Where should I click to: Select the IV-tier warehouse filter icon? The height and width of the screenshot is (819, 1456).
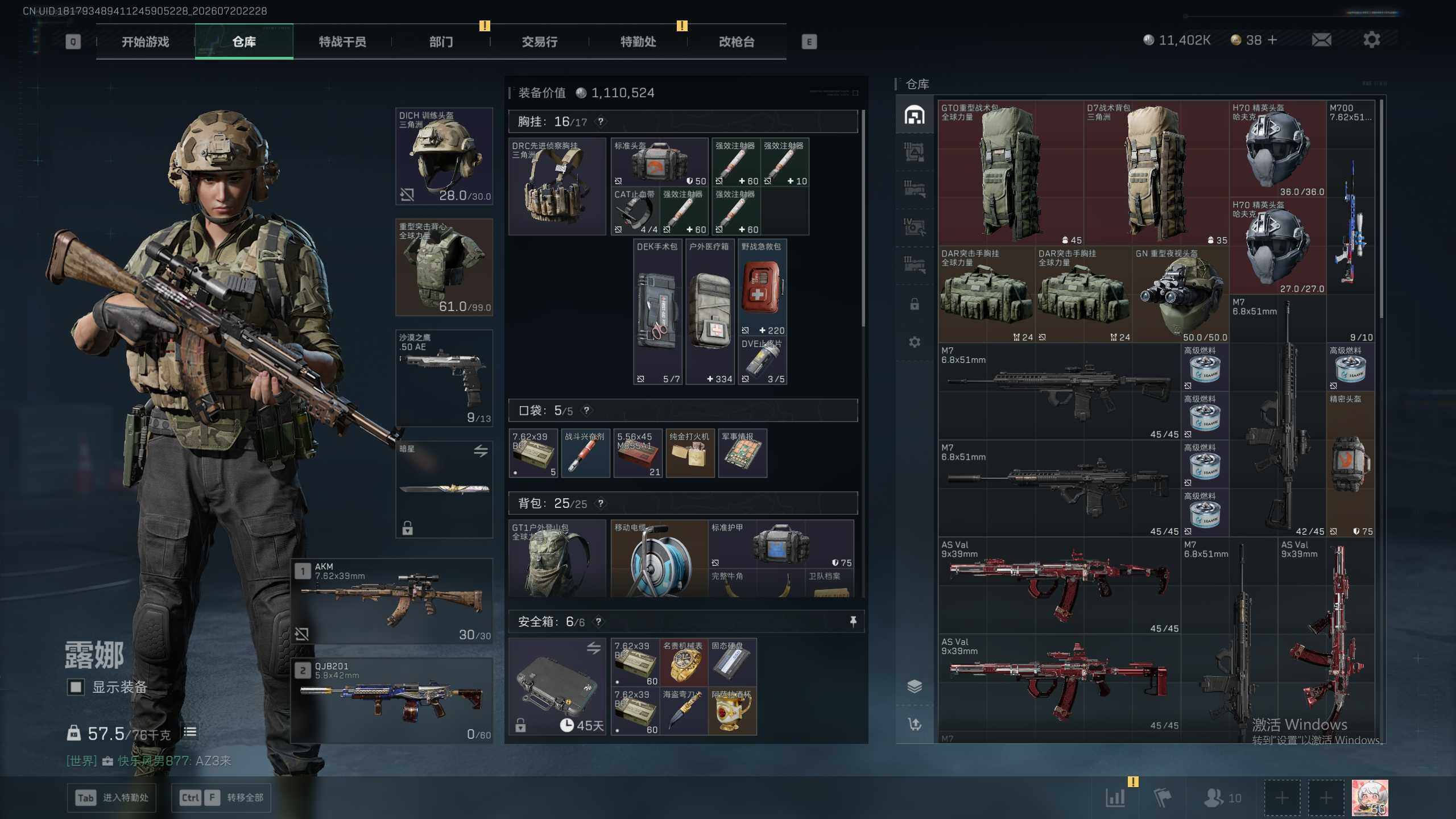coord(915,226)
